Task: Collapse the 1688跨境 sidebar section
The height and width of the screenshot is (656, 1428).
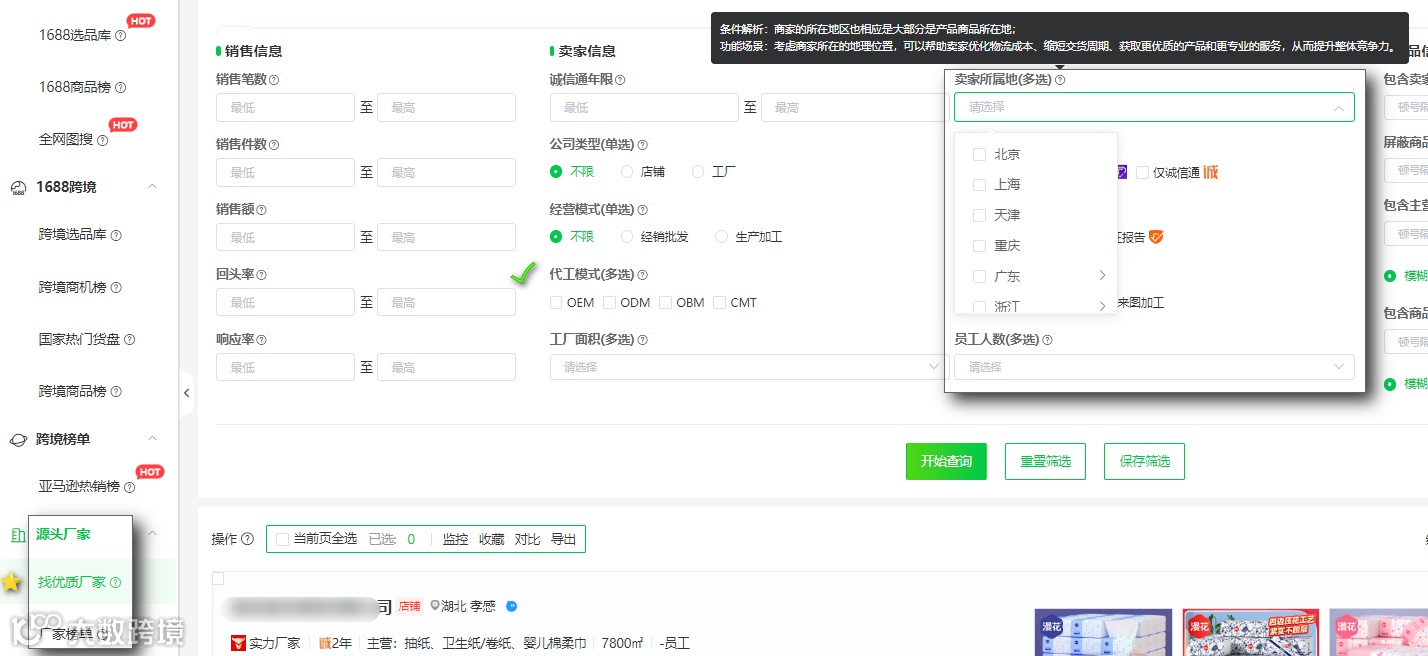Action: coord(152,187)
